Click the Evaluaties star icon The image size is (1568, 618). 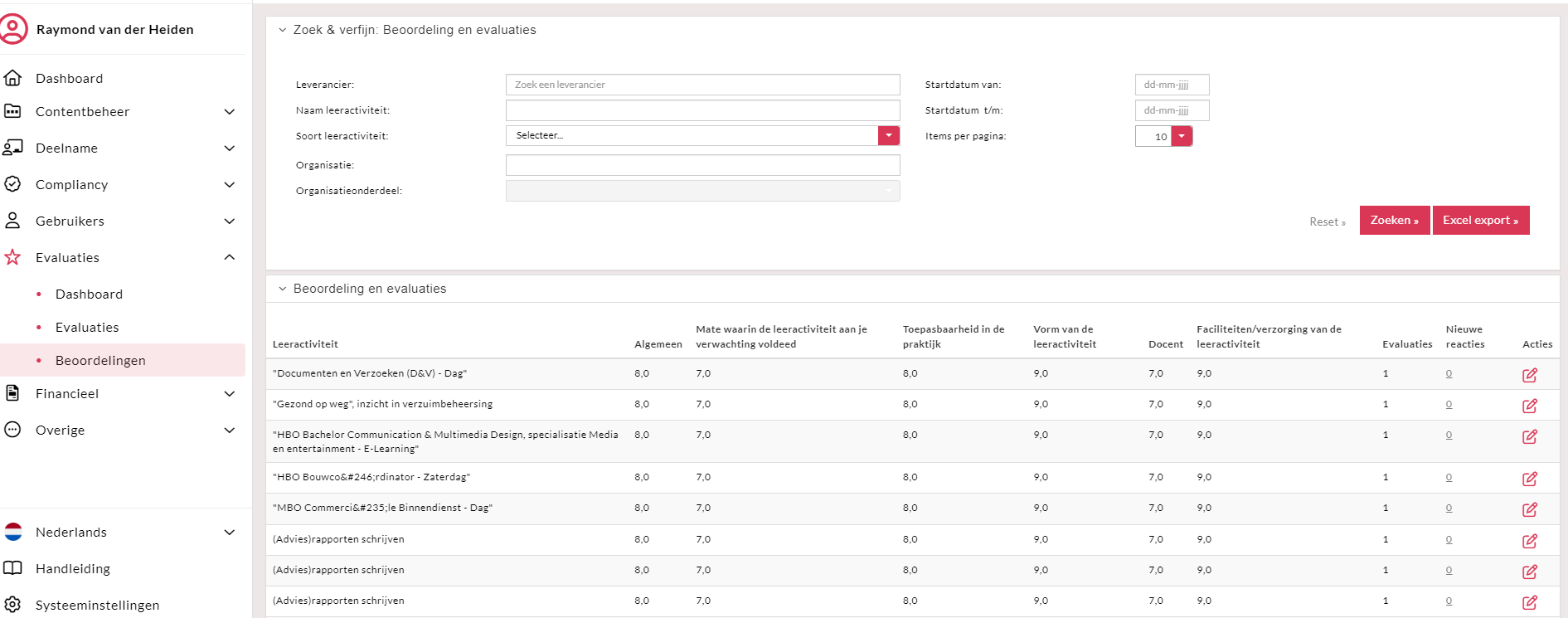click(12, 257)
